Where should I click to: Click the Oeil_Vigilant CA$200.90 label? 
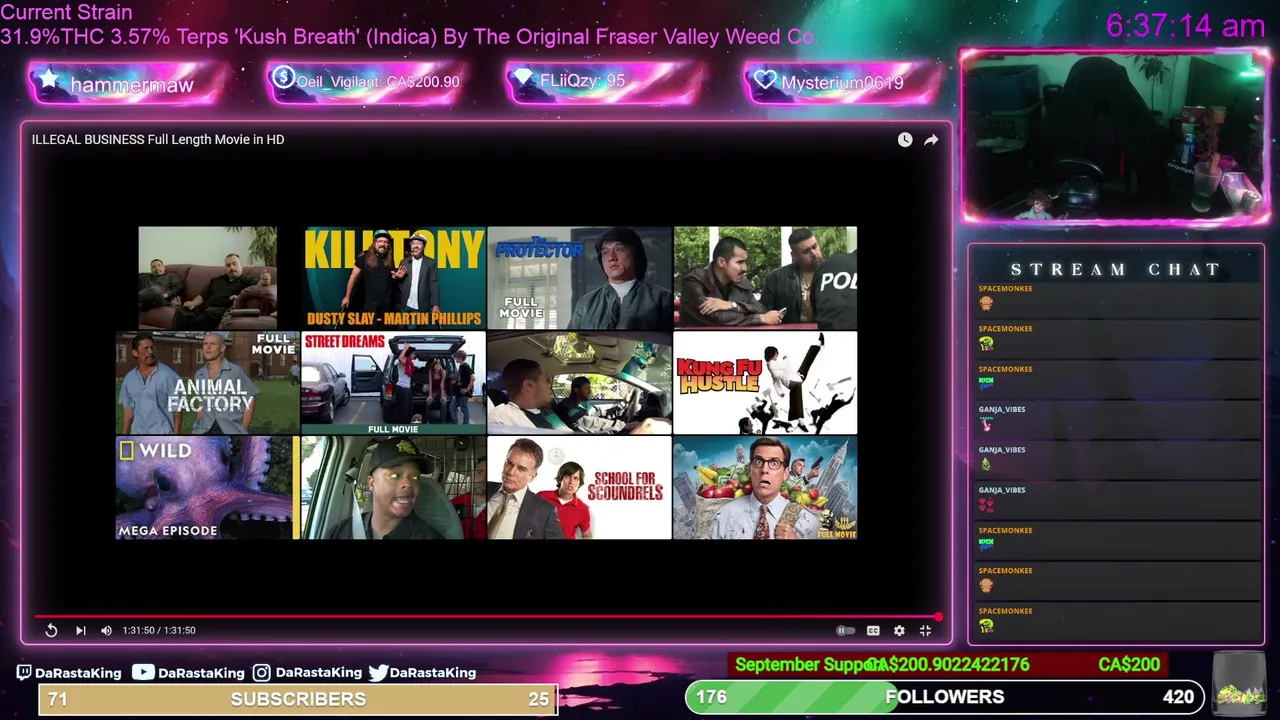tap(378, 82)
